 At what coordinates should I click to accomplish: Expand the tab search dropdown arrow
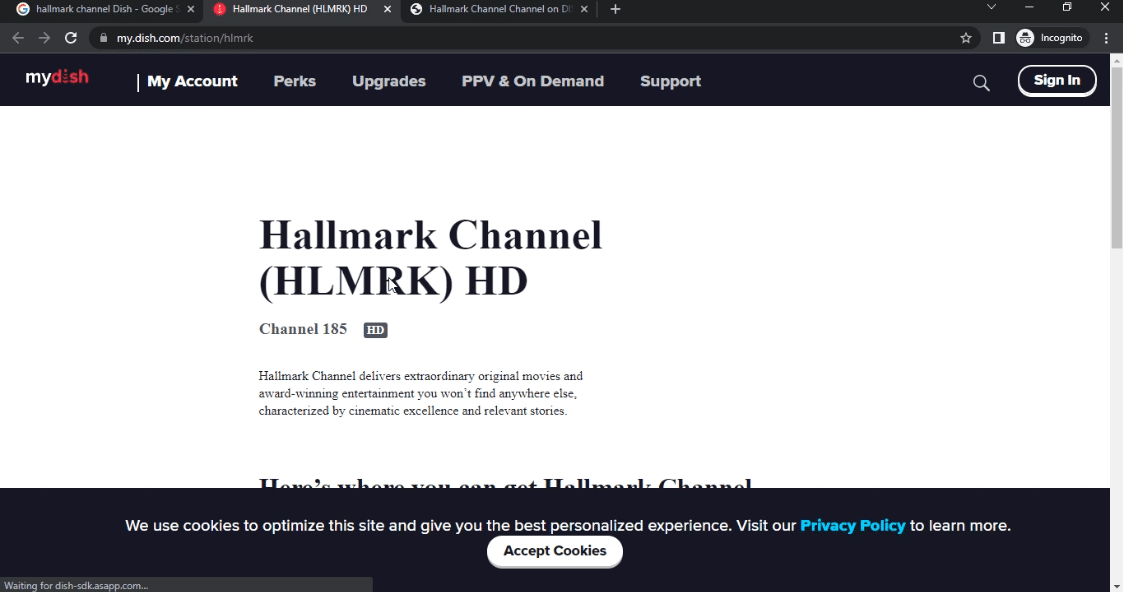[991, 7]
